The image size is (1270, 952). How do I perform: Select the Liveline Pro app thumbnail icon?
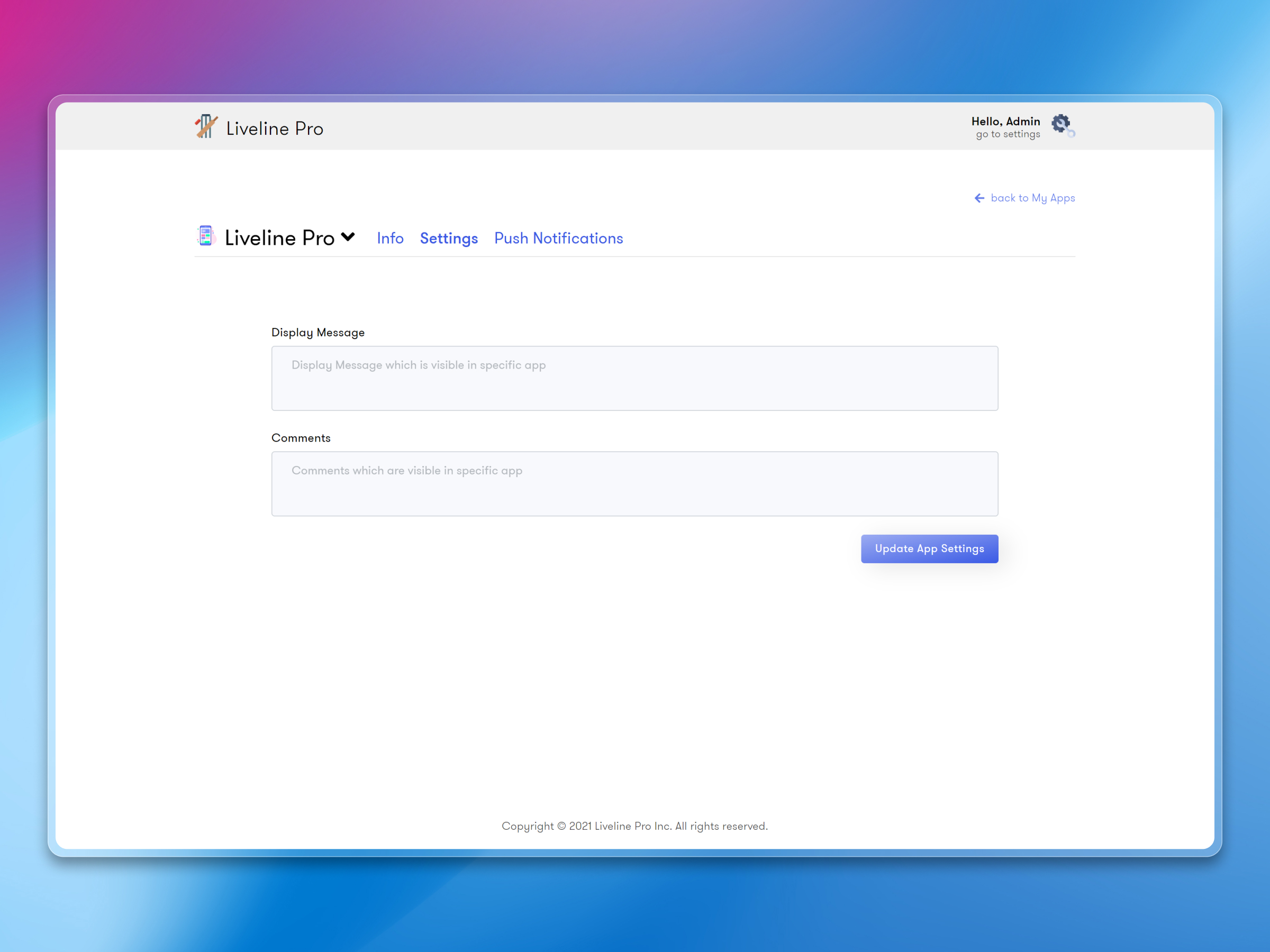pos(205,235)
